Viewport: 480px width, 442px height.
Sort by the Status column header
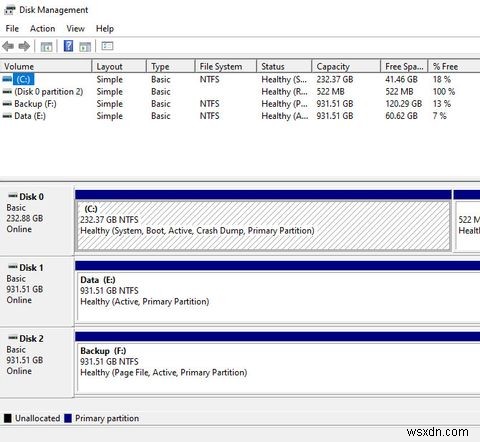pos(284,66)
